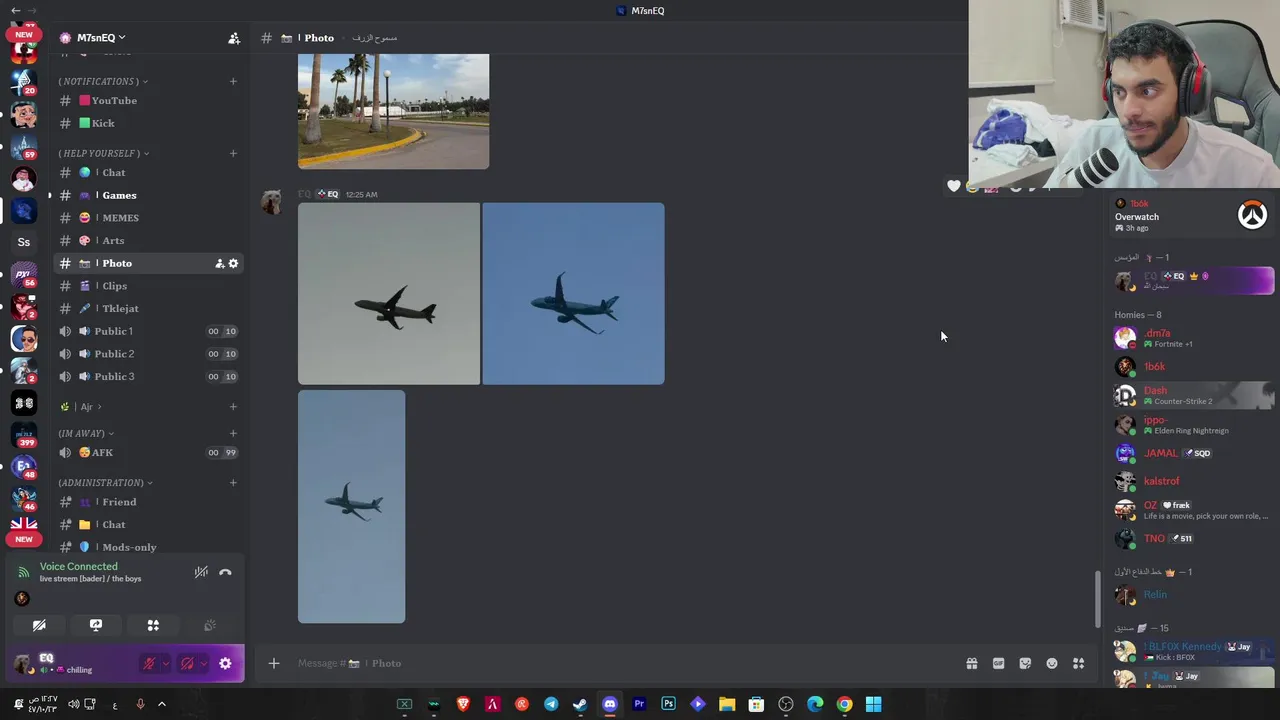Add channel to NOTIFICATIONS category
Image resolution: width=1280 pixels, height=720 pixels.
(x=233, y=81)
